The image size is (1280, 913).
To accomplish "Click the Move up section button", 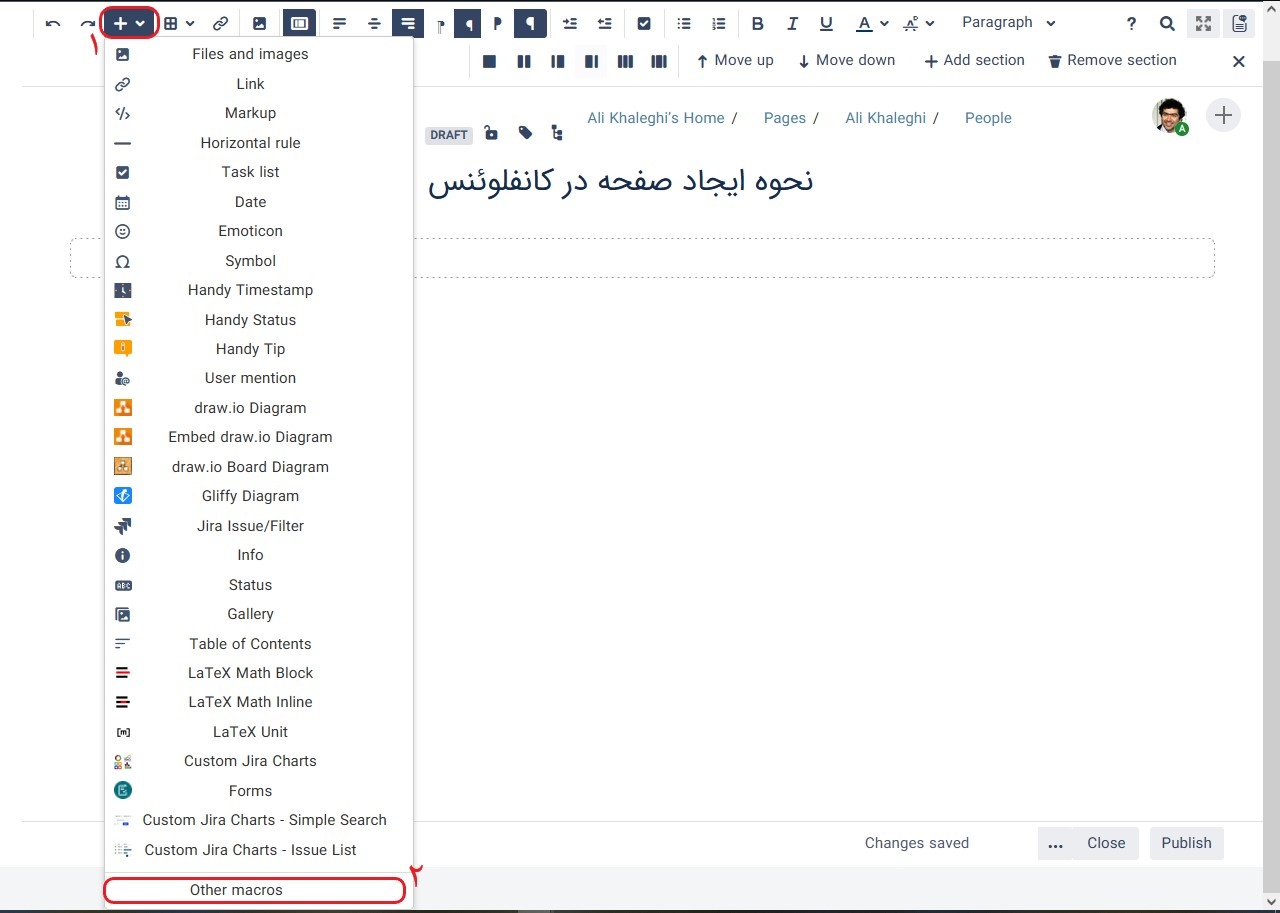I will 735,61.
